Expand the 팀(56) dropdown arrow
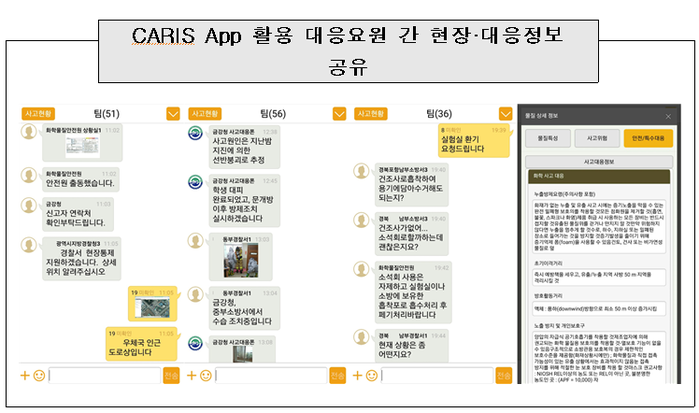Image resolution: width=699 pixels, height=413 pixels. [x=339, y=114]
